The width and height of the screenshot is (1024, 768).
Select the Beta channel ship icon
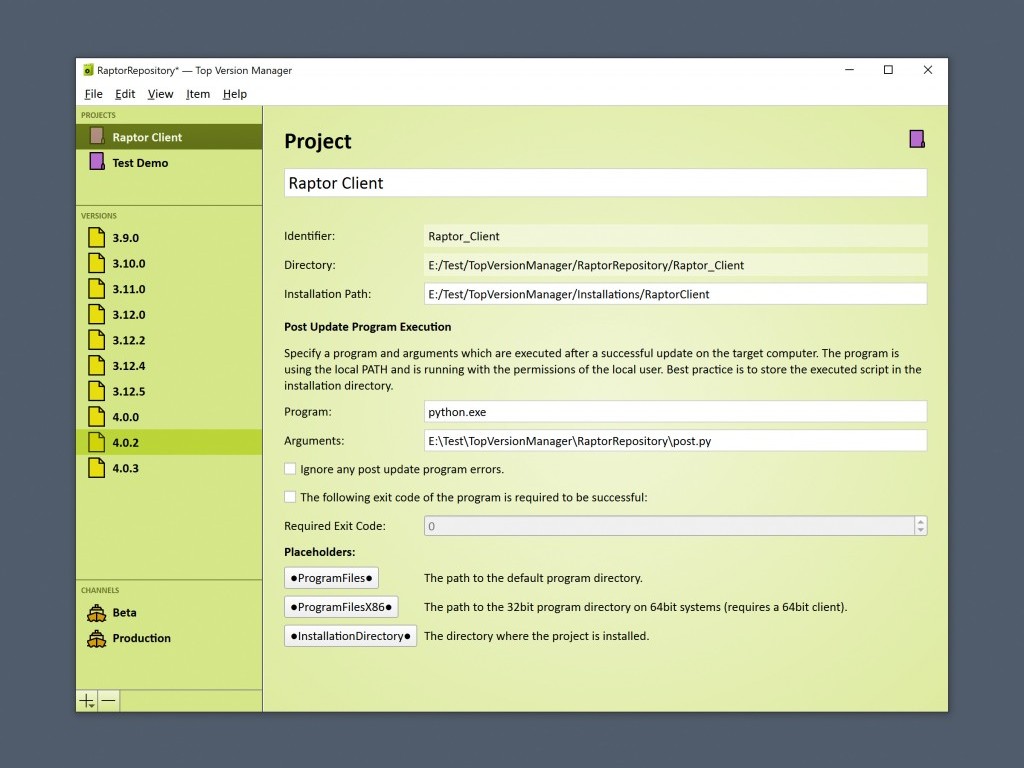96,612
